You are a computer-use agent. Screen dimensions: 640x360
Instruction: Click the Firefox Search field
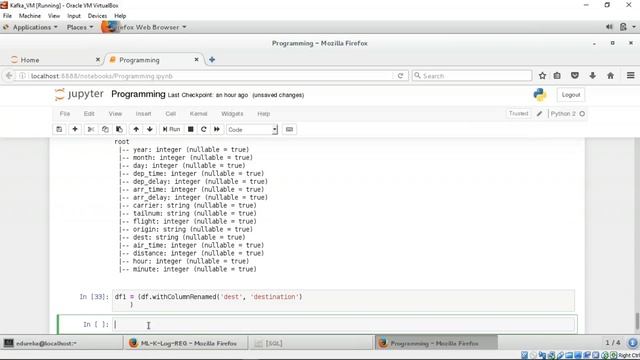coord(472,76)
